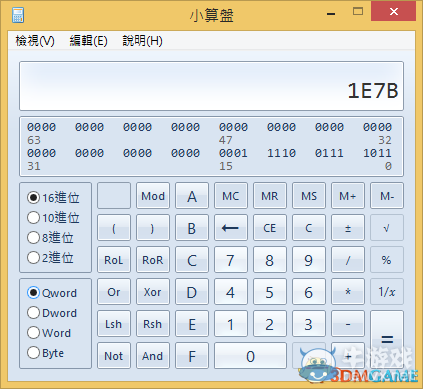Select 16進位 hexadecimal mode

[53, 198]
